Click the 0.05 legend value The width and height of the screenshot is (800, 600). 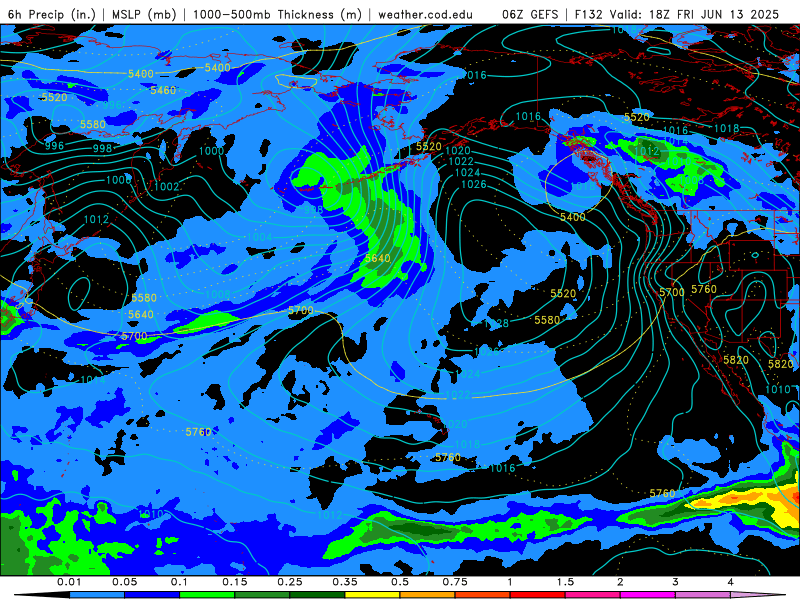coord(124,582)
